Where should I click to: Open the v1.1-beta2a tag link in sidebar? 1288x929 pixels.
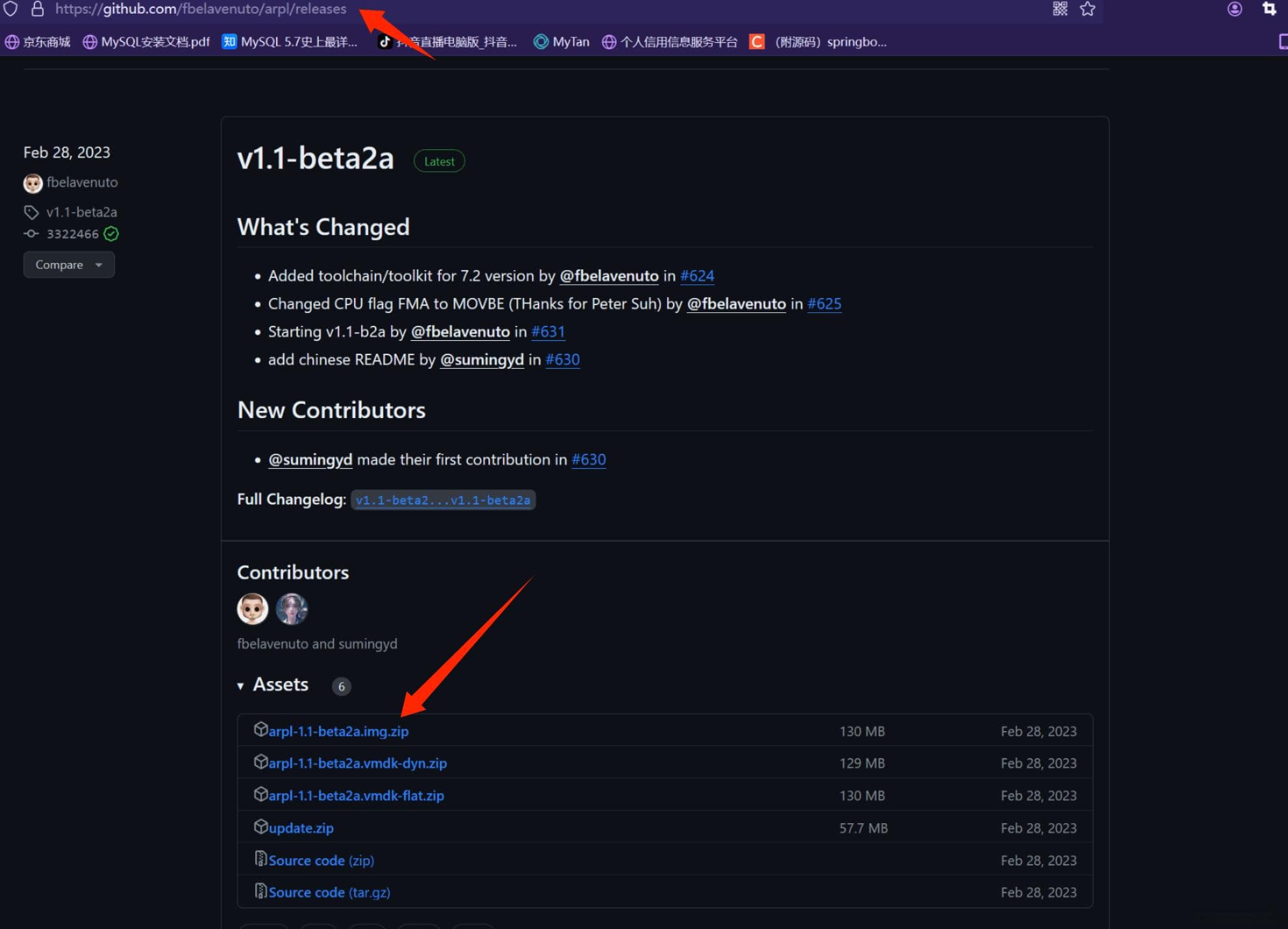tap(82, 212)
